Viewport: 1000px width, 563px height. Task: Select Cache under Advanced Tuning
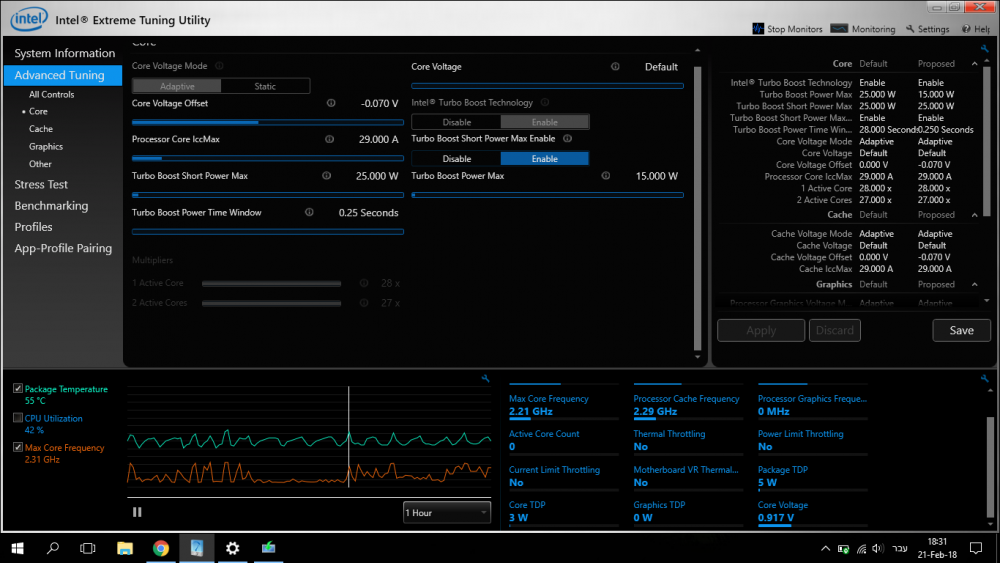tap(41, 129)
